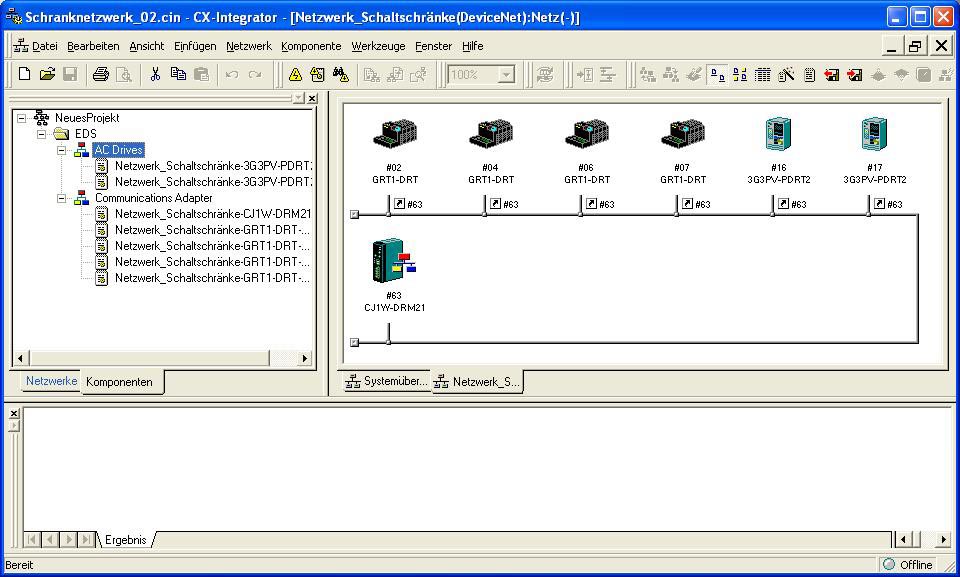Select the #06 GRT1-DRT device icon
Image resolution: width=960 pixels, height=577 pixels.
[587, 134]
